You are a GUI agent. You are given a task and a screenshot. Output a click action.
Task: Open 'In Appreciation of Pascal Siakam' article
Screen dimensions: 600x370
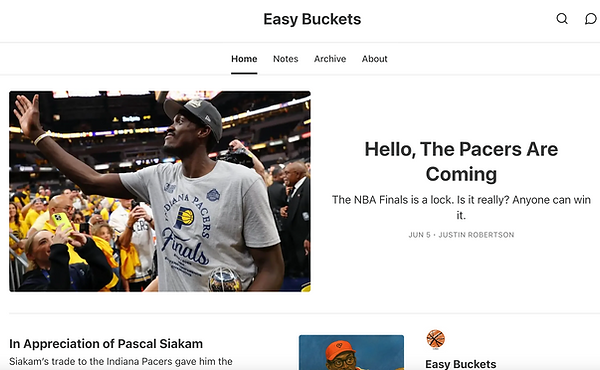(106, 344)
